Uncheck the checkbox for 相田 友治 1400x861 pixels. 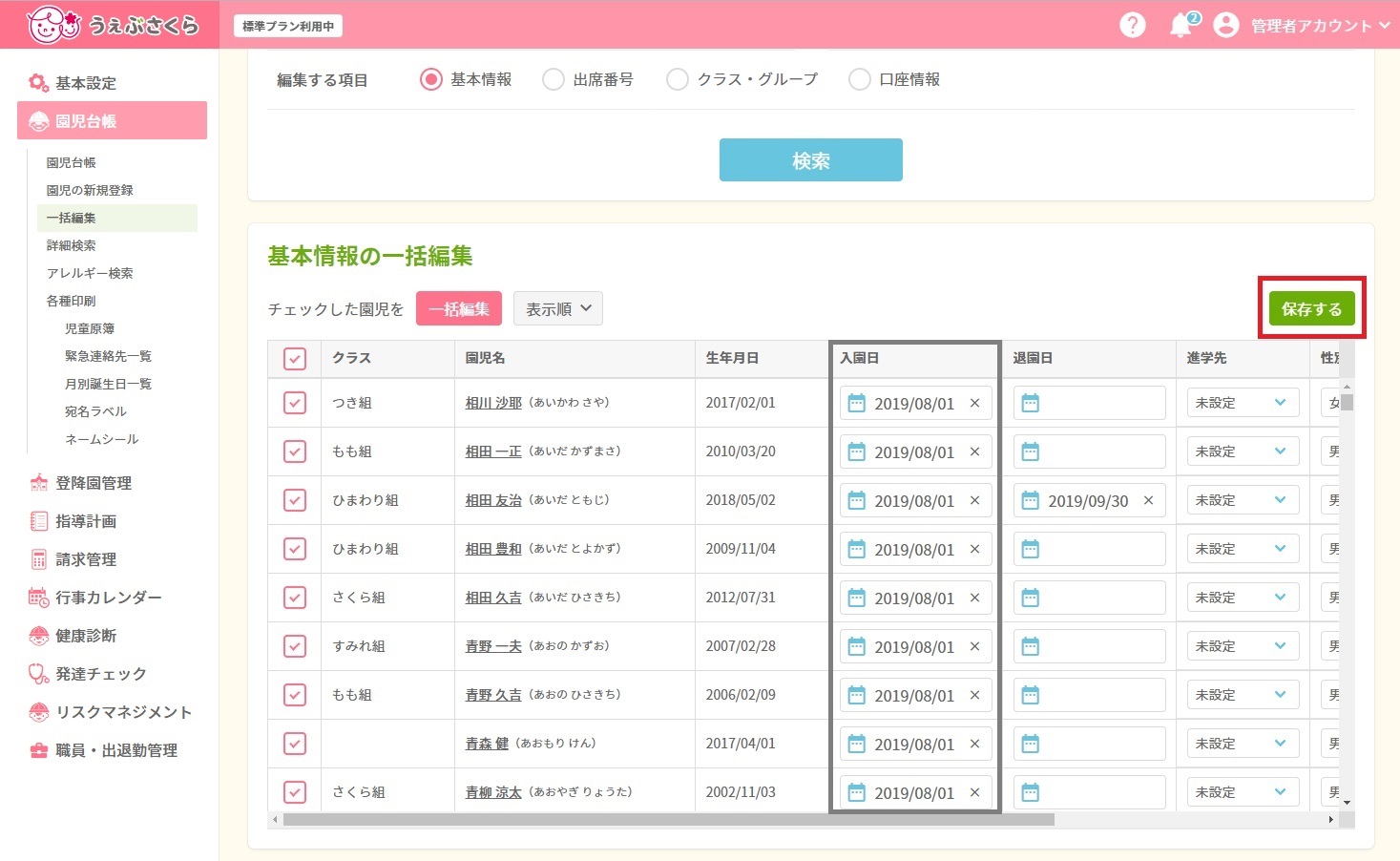pos(295,500)
